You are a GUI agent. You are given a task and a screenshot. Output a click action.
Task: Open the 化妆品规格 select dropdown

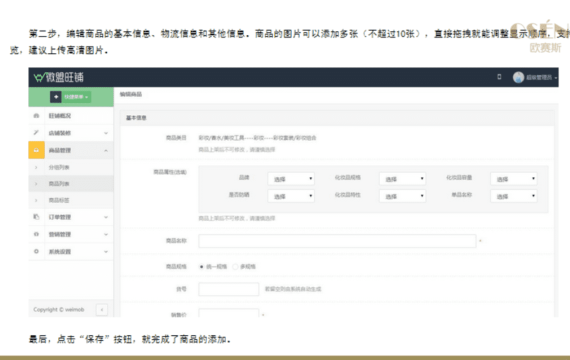click(x=402, y=179)
